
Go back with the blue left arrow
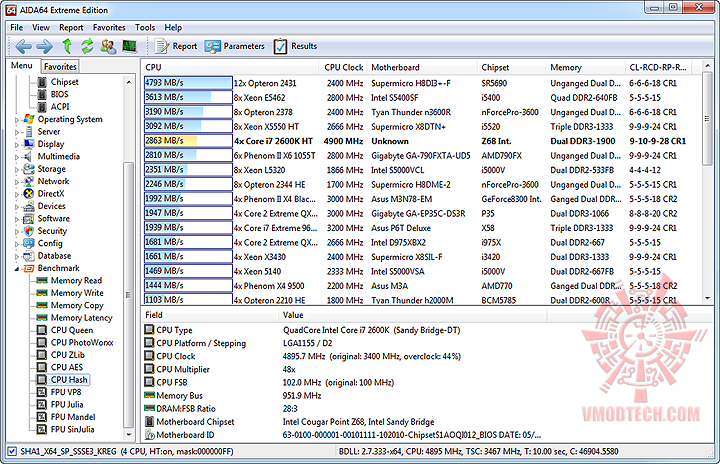pos(23,46)
